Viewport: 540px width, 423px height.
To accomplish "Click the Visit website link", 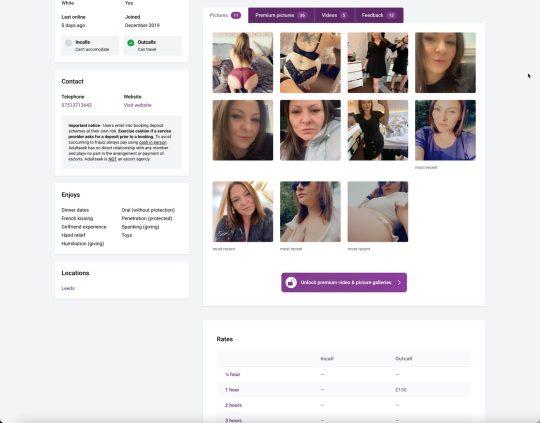I will tap(137, 105).
